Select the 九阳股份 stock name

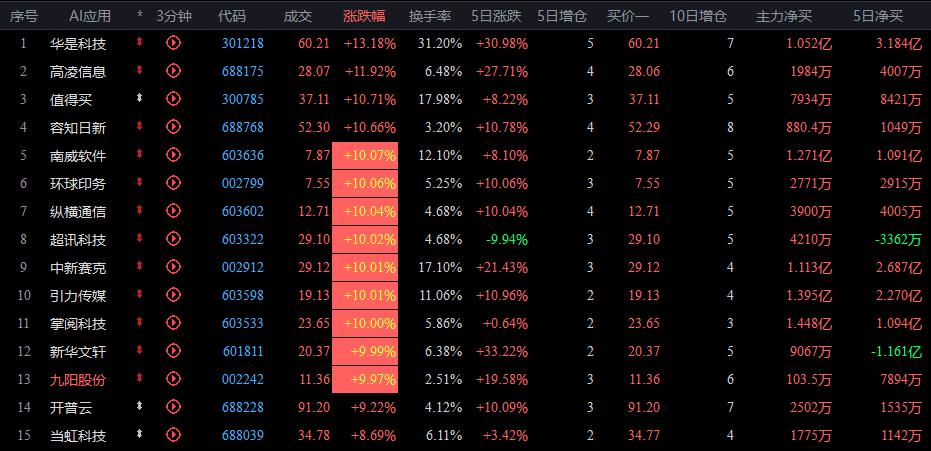point(78,379)
